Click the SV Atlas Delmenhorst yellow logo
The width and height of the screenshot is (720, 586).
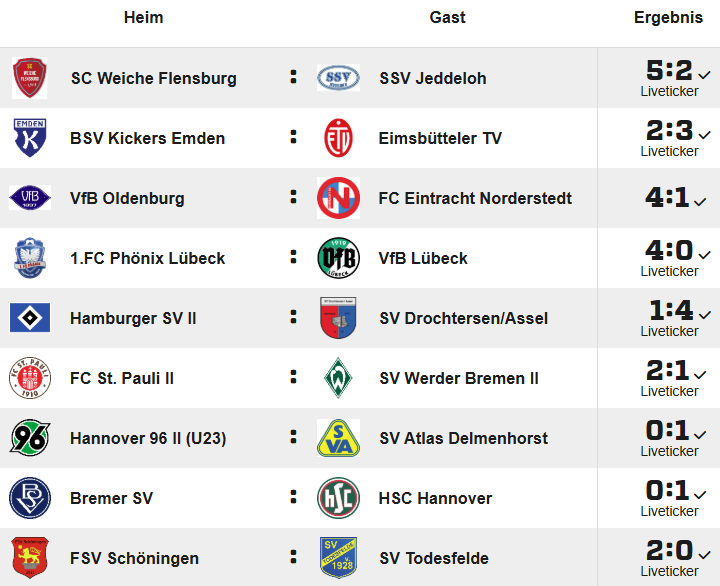pyautogui.click(x=338, y=438)
